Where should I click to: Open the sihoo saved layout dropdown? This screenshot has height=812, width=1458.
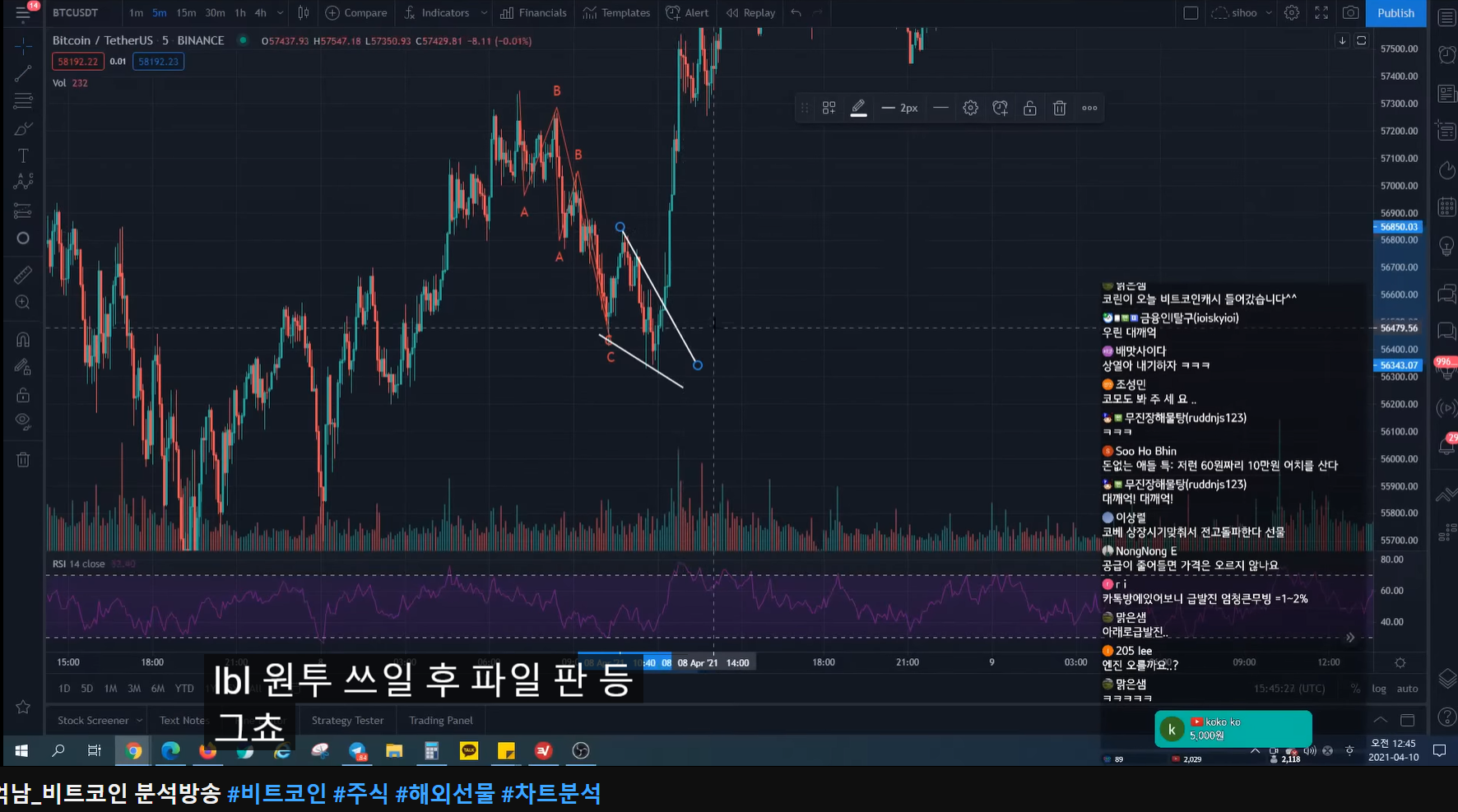[1242, 12]
